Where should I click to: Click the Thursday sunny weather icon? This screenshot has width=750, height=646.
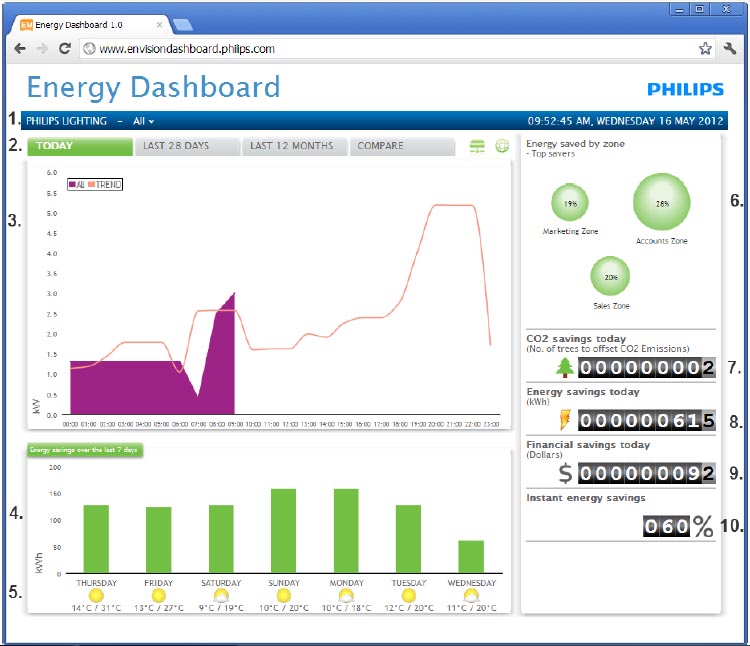[96, 596]
